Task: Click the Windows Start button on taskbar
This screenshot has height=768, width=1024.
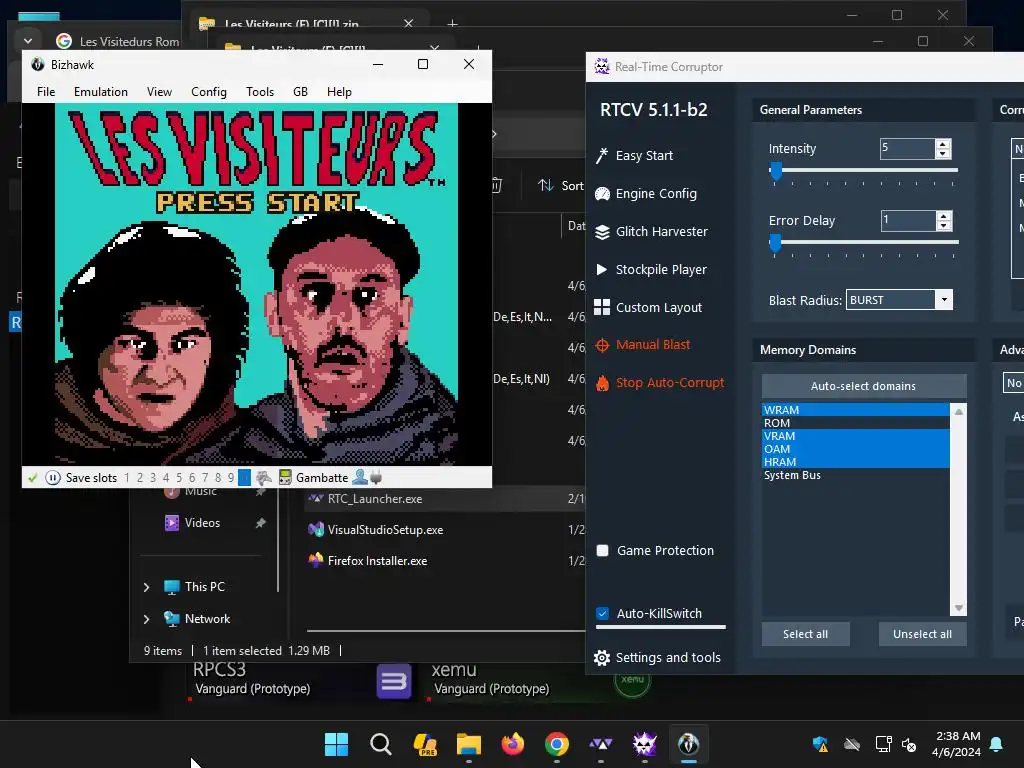Action: tap(336, 744)
